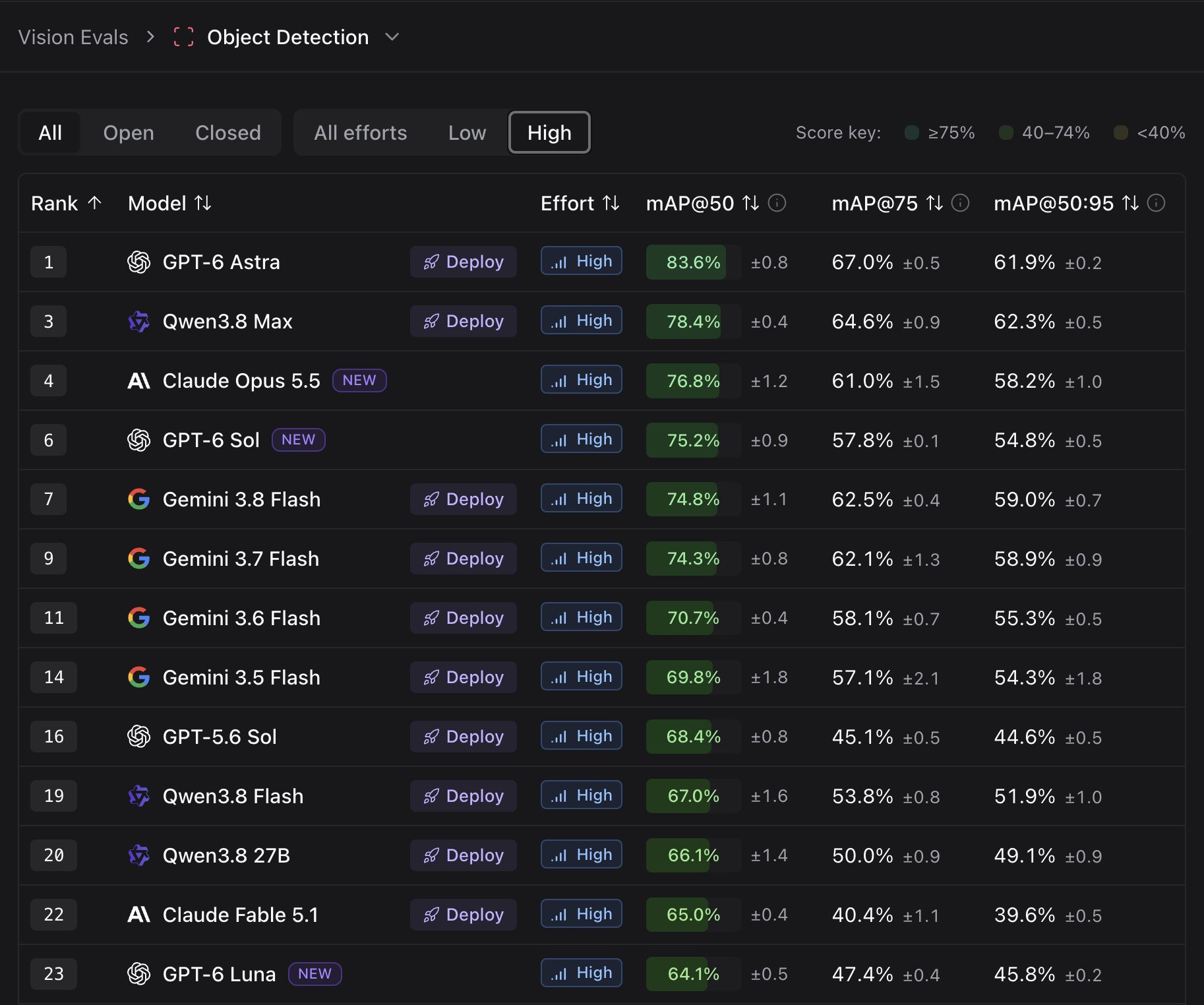1204x1005 pixels.
Task: Go to Vision Evals breadcrumb
Action: point(73,37)
